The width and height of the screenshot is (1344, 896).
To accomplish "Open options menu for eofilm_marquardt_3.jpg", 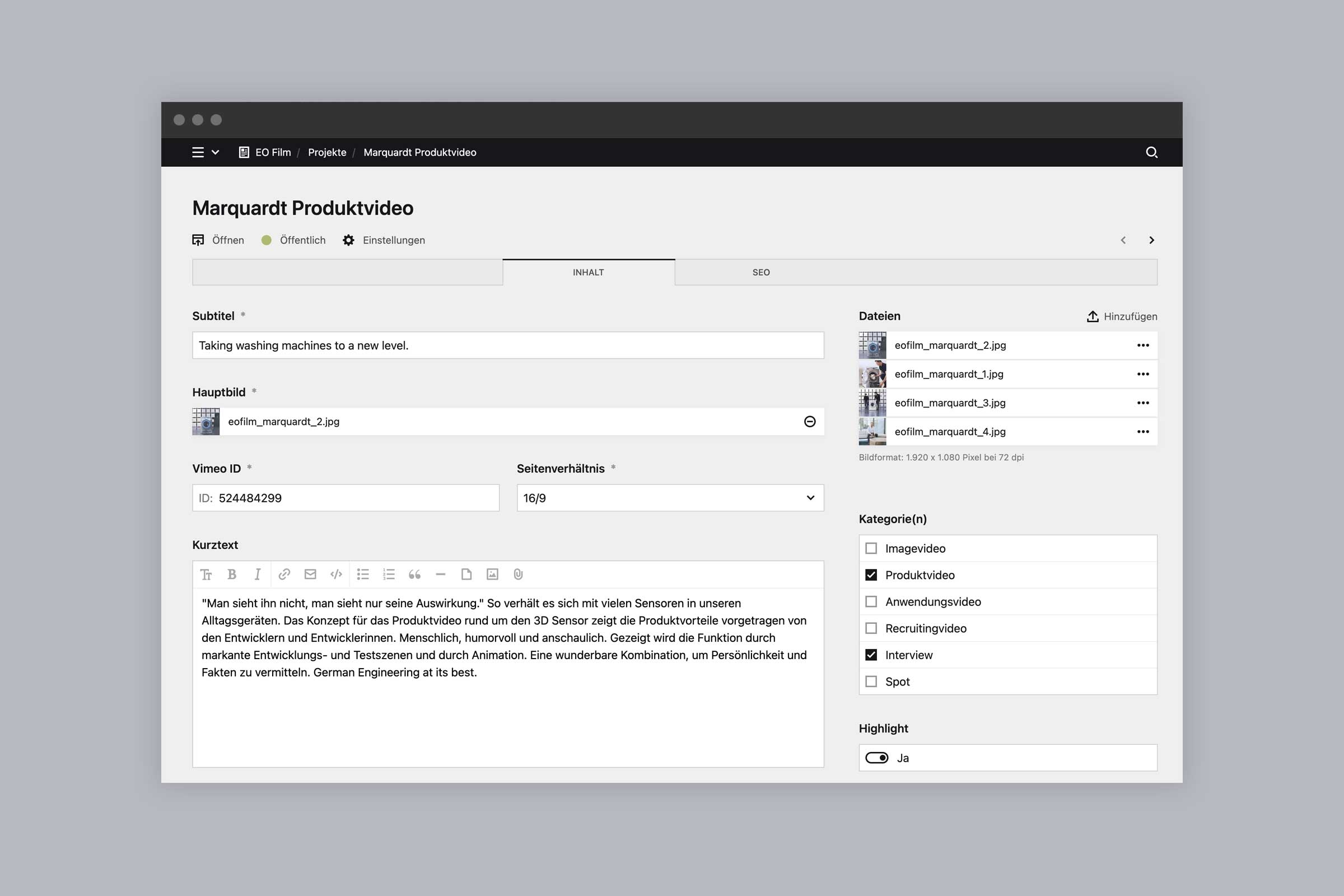I will pos(1143,403).
